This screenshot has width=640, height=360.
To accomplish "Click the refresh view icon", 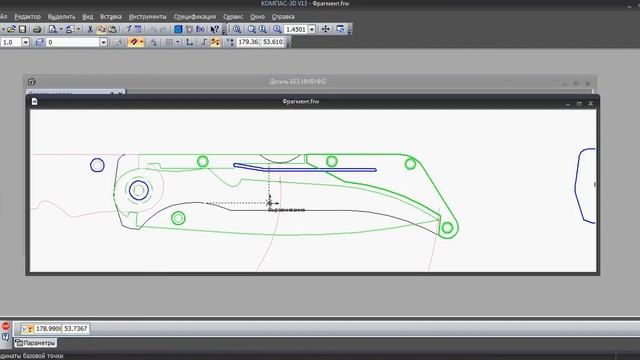I will [x=340, y=29].
